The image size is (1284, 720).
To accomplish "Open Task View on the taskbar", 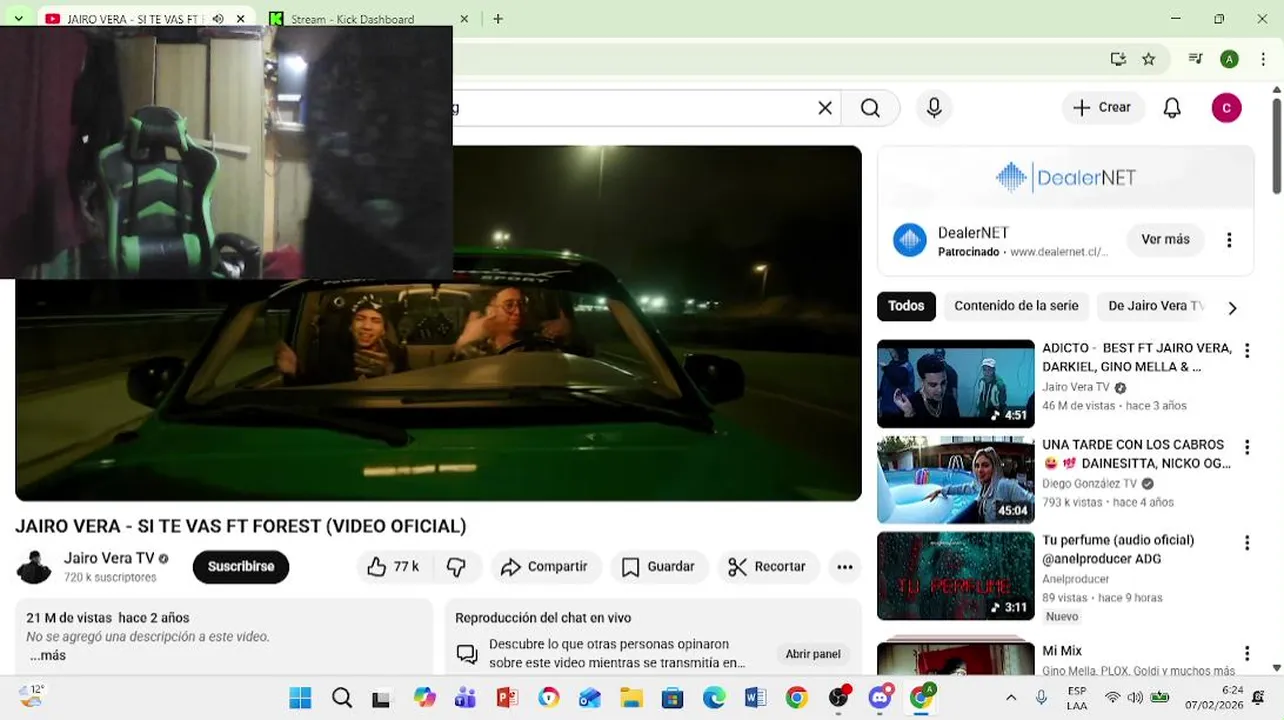I will coord(381,698).
